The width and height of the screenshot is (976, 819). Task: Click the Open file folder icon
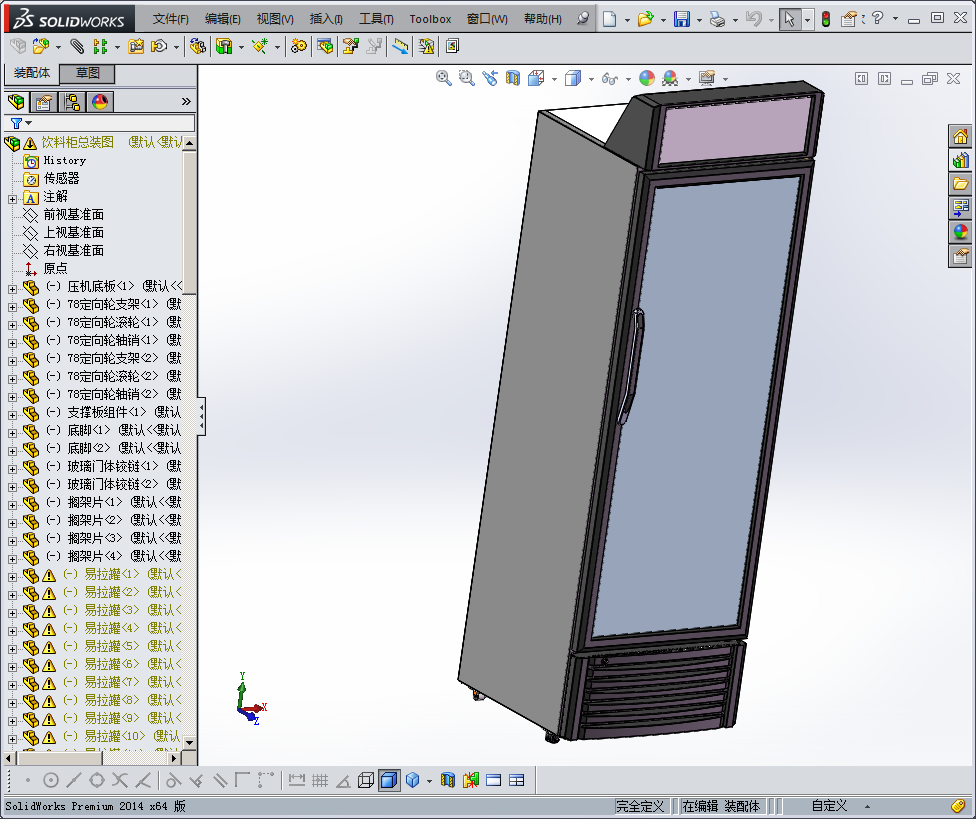(645, 19)
